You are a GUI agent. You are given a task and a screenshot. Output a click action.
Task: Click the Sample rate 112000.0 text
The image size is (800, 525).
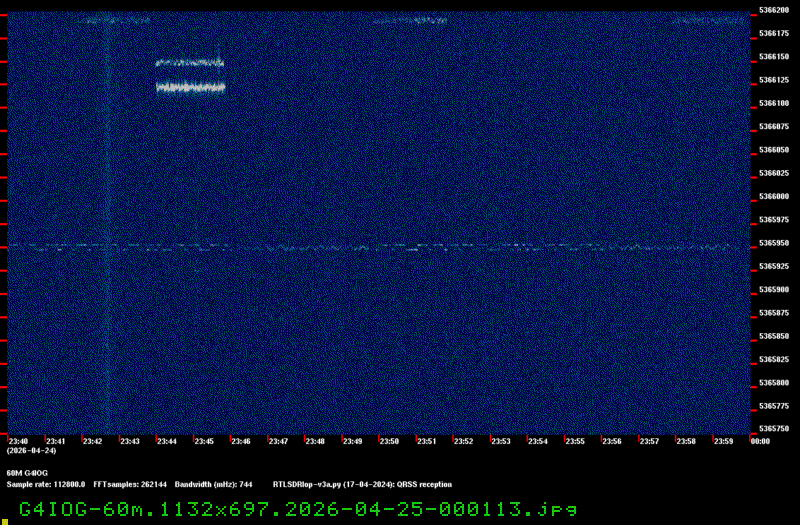[45, 484]
